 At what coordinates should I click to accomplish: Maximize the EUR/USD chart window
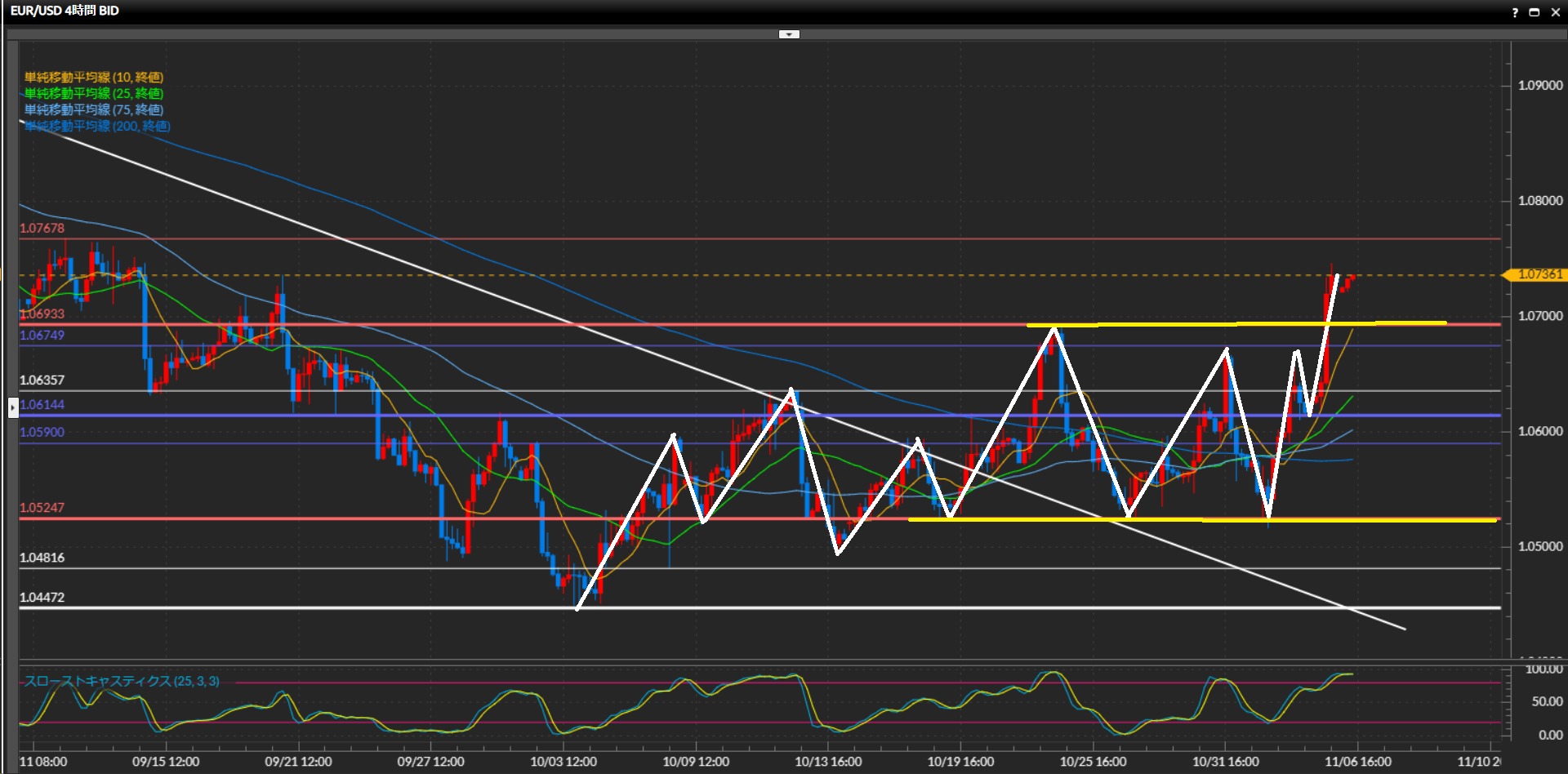(x=1534, y=12)
